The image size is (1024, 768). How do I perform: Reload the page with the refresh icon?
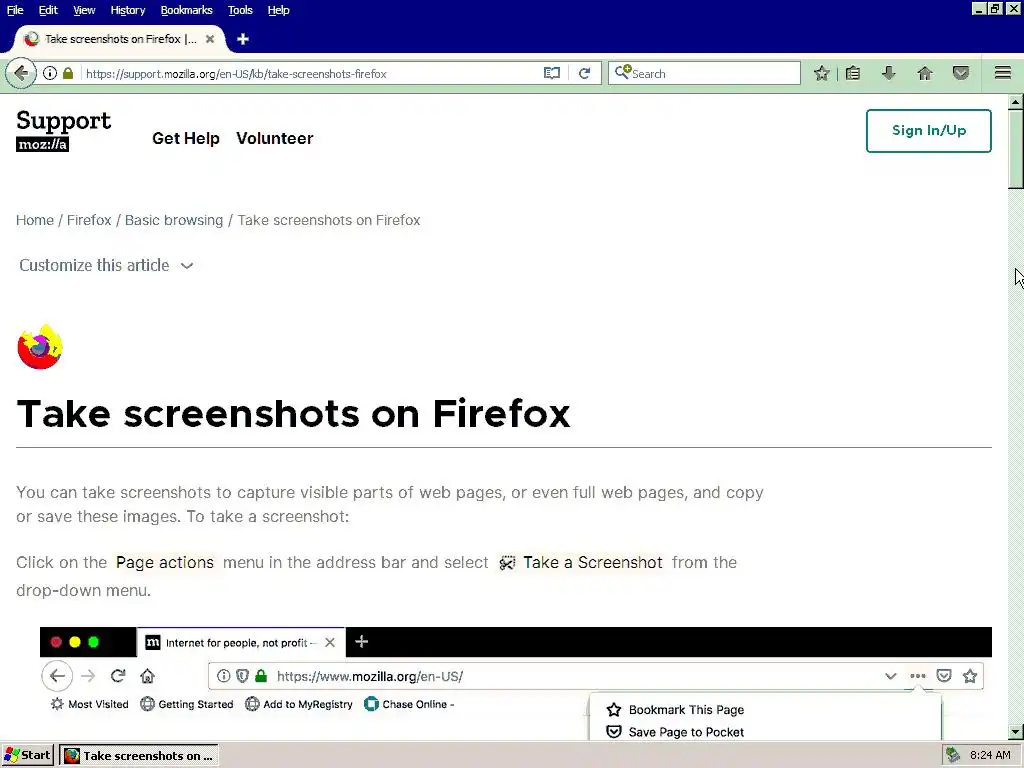[x=584, y=73]
